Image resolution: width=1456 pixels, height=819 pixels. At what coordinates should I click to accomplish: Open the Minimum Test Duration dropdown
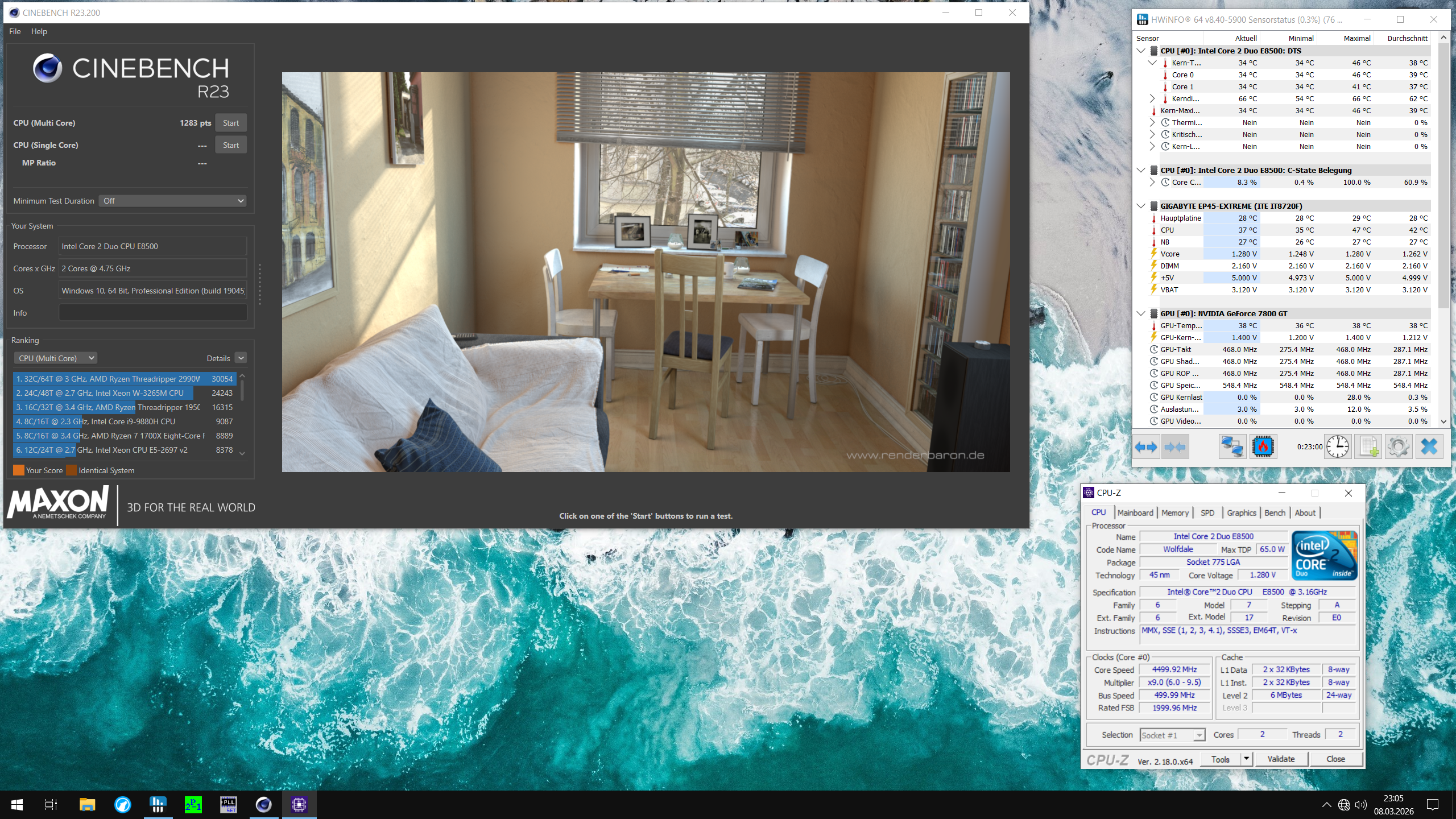tap(173, 201)
